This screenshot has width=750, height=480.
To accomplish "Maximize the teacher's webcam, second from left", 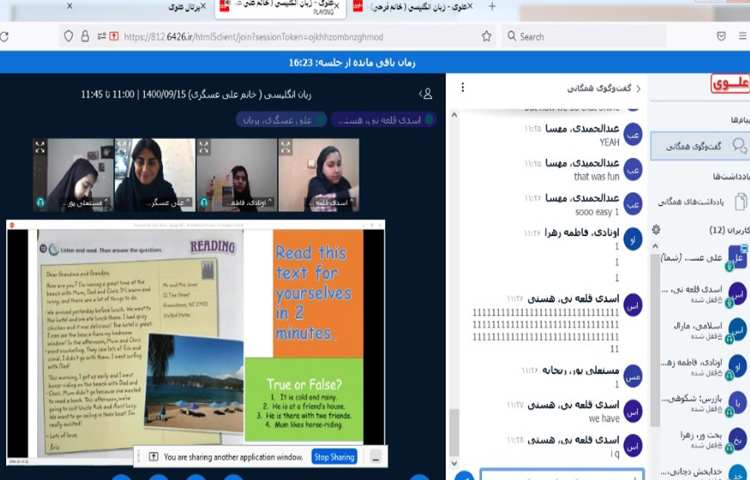I will (x=122, y=147).
